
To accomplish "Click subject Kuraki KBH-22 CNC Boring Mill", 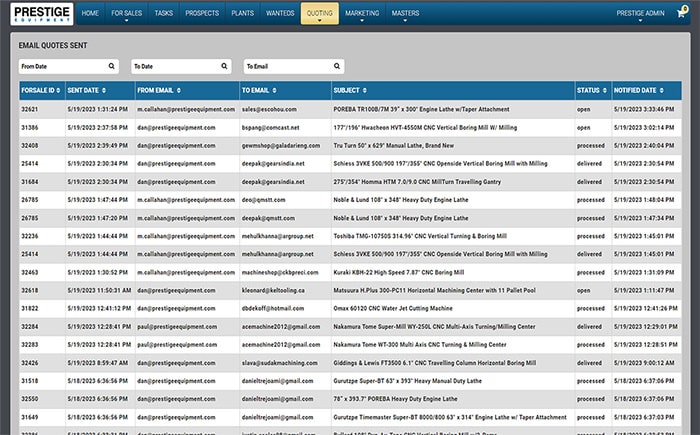I will 399,272.
